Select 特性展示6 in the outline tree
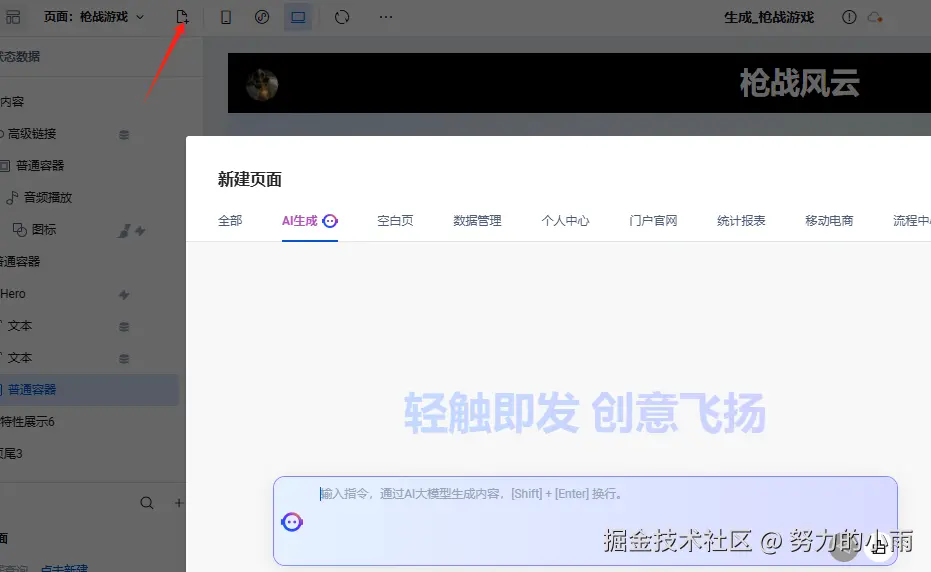Image resolution: width=931 pixels, height=572 pixels. click(x=27, y=422)
